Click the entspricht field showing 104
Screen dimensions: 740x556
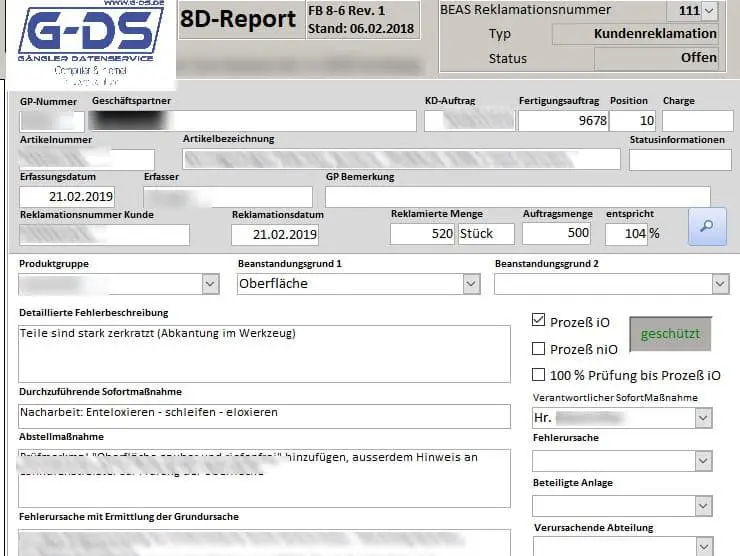pos(626,234)
